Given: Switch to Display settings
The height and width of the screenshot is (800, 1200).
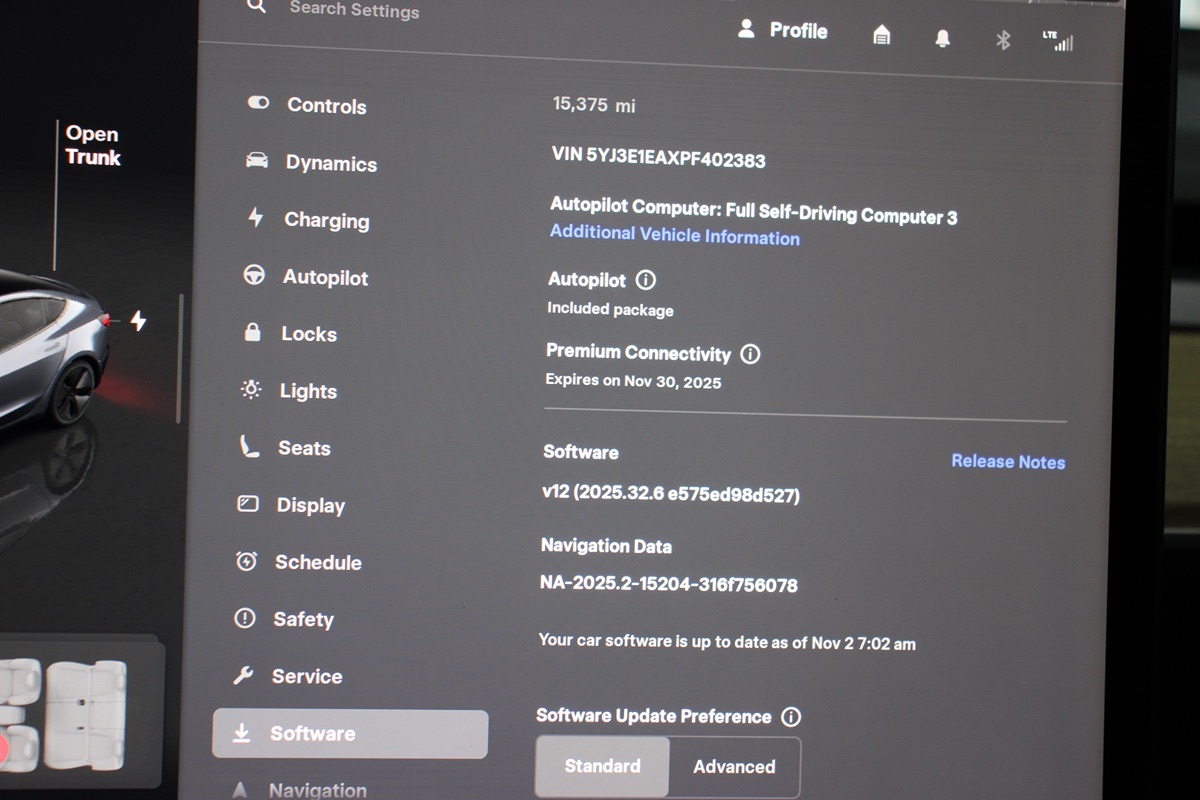Looking at the screenshot, I should 309,505.
